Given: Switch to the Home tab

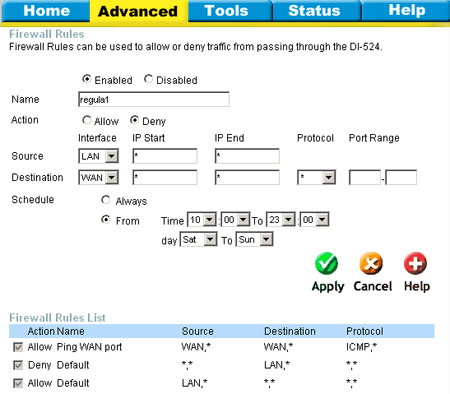Looking at the screenshot, I should pyautogui.click(x=46, y=11).
